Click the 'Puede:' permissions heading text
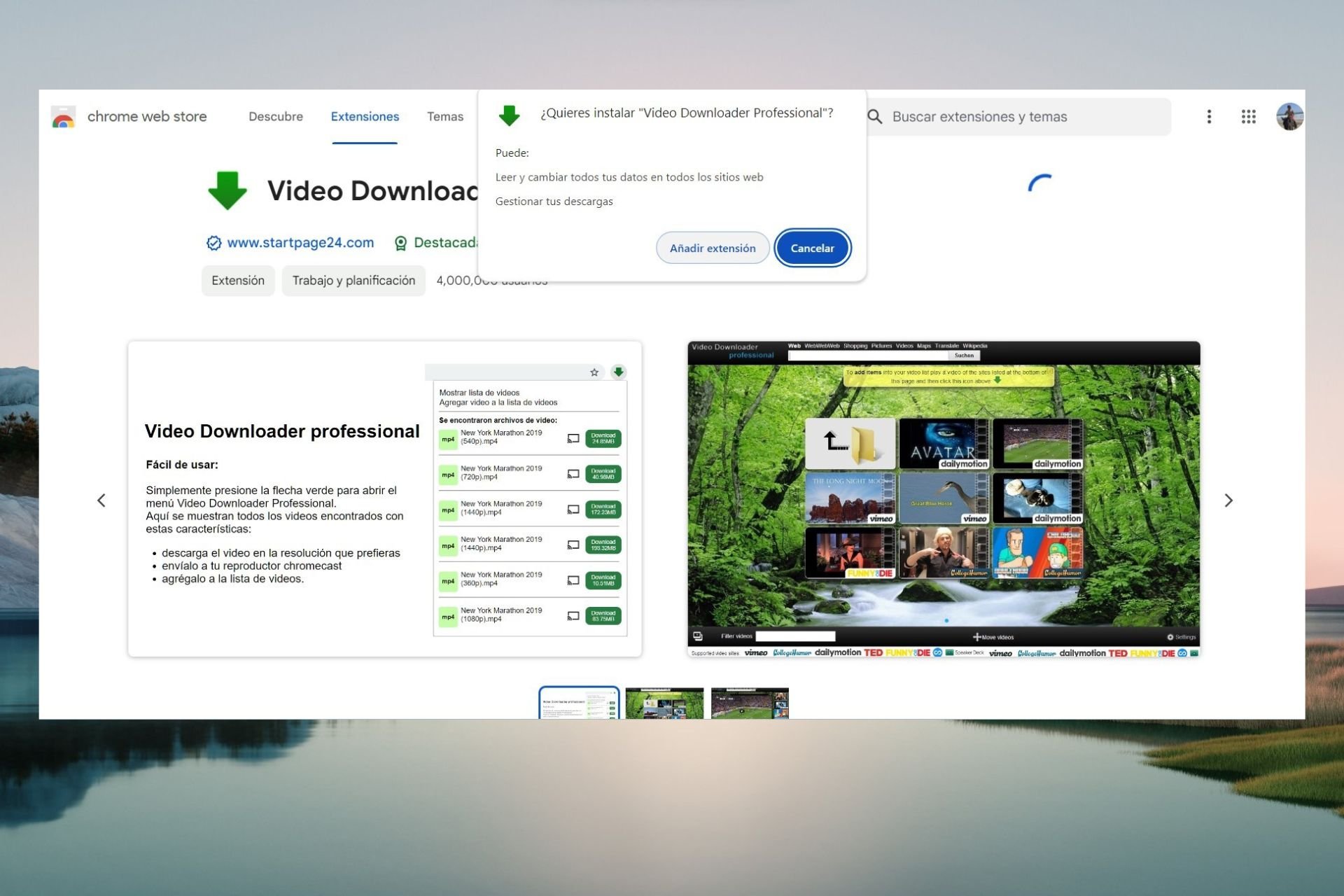 [512, 153]
